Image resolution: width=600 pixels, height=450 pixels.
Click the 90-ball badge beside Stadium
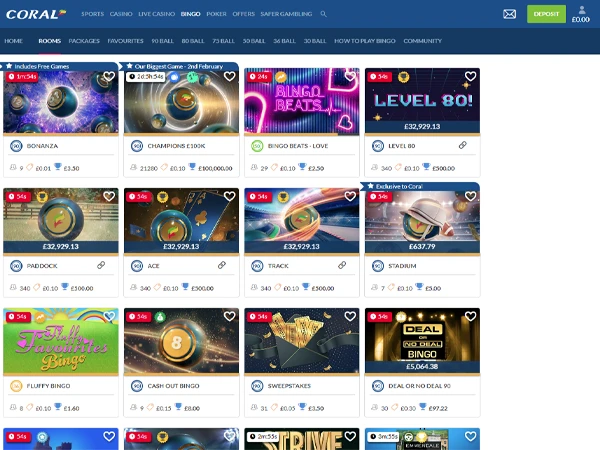tap(378, 266)
